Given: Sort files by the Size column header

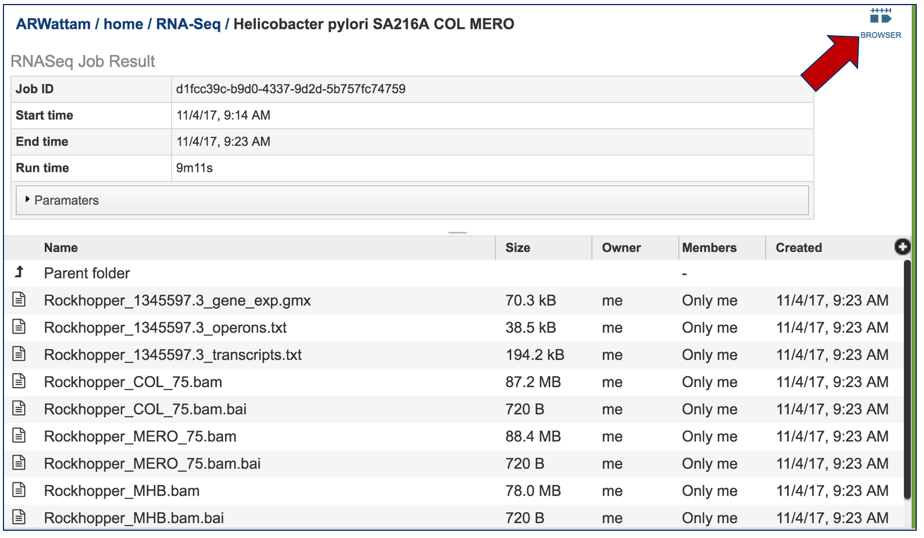Looking at the screenshot, I should (x=517, y=247).
